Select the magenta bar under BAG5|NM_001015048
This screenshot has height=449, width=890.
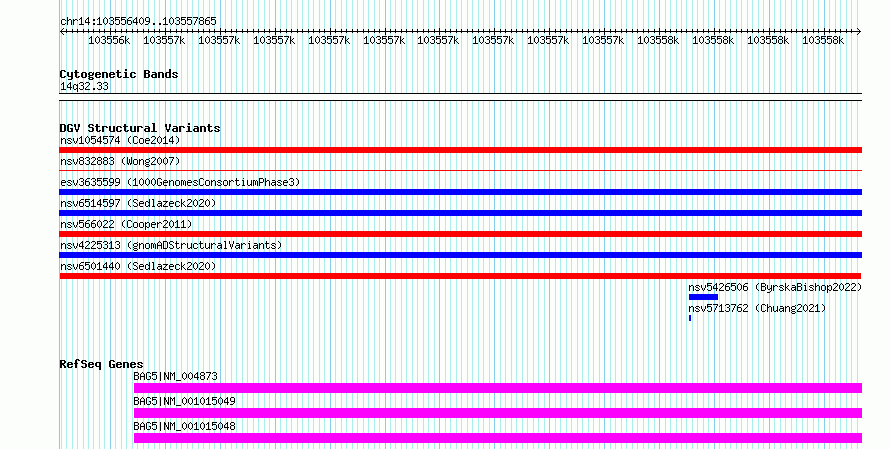(498, 438)
